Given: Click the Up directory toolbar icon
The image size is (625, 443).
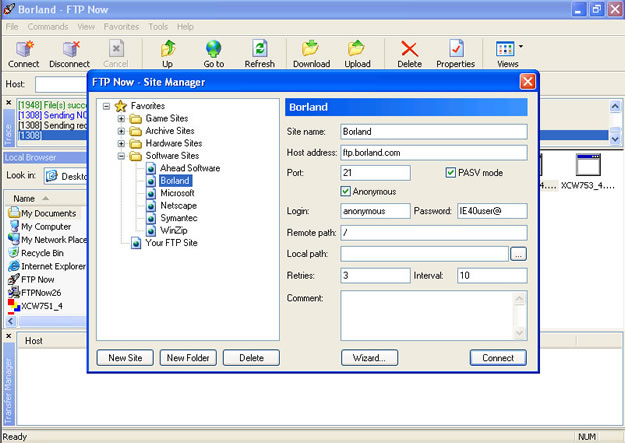Looking at the screenshot, I should click(168, 49).
